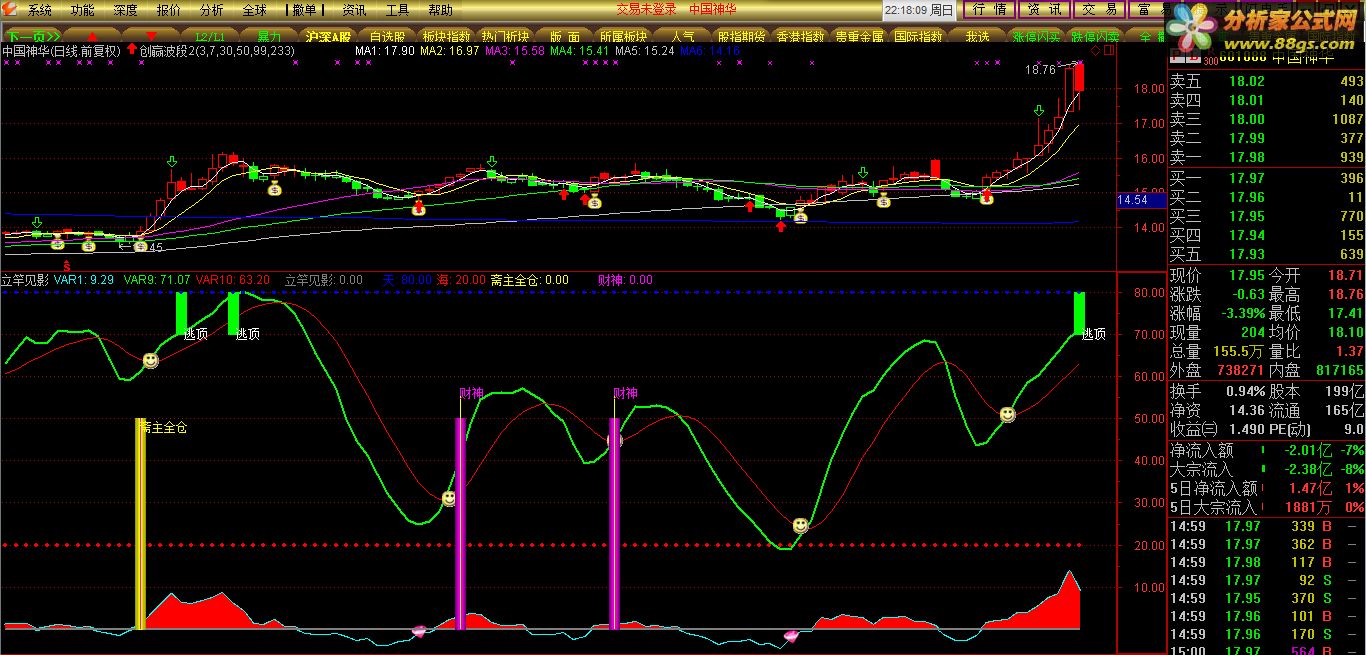Open the 报价 menu
The height and width of the screenshot is (655, 1366).
169,10
